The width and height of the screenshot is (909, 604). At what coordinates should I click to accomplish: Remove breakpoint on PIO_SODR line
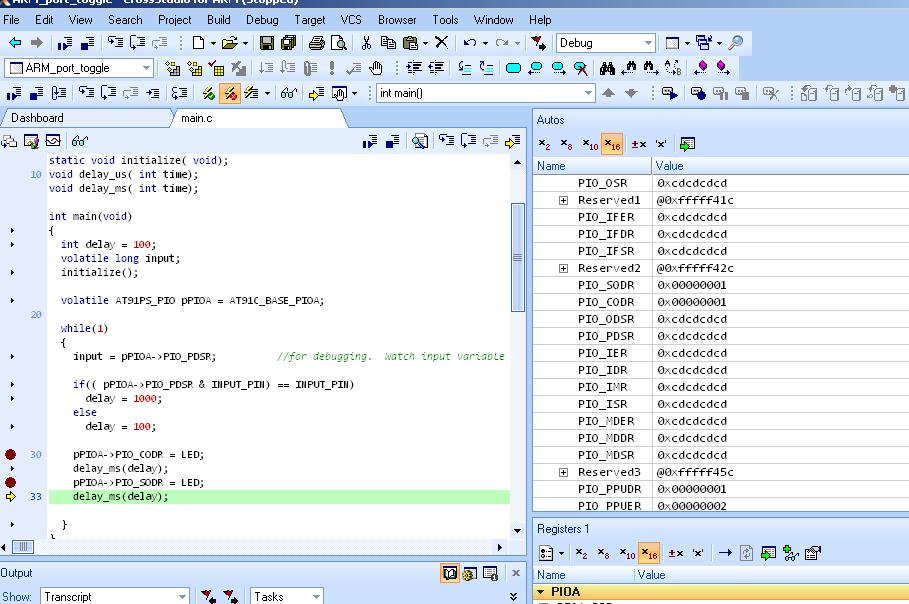point(10,482)
